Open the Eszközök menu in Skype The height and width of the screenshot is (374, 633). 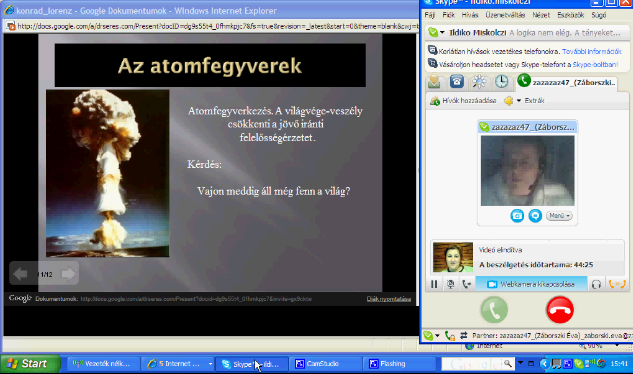point(570,15)
